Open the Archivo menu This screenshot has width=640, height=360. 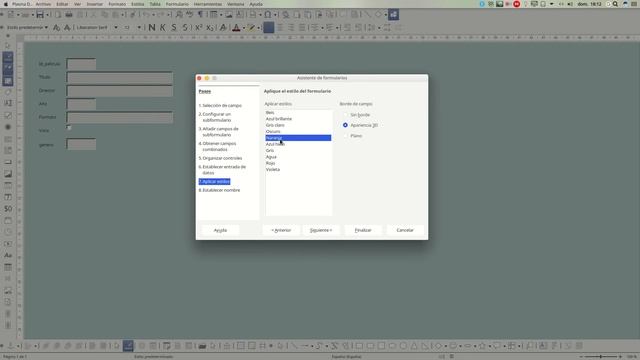pyautogui.click(x=43, y=4)
